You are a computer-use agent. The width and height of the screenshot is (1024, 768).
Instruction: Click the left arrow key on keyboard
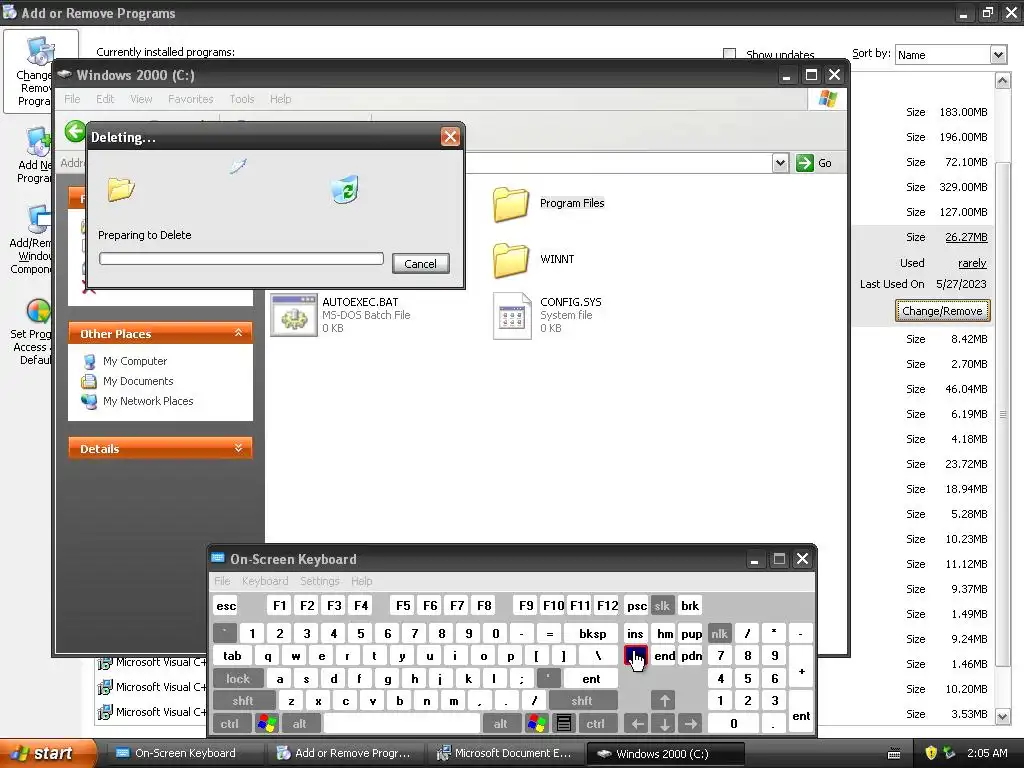coord(637,724)
